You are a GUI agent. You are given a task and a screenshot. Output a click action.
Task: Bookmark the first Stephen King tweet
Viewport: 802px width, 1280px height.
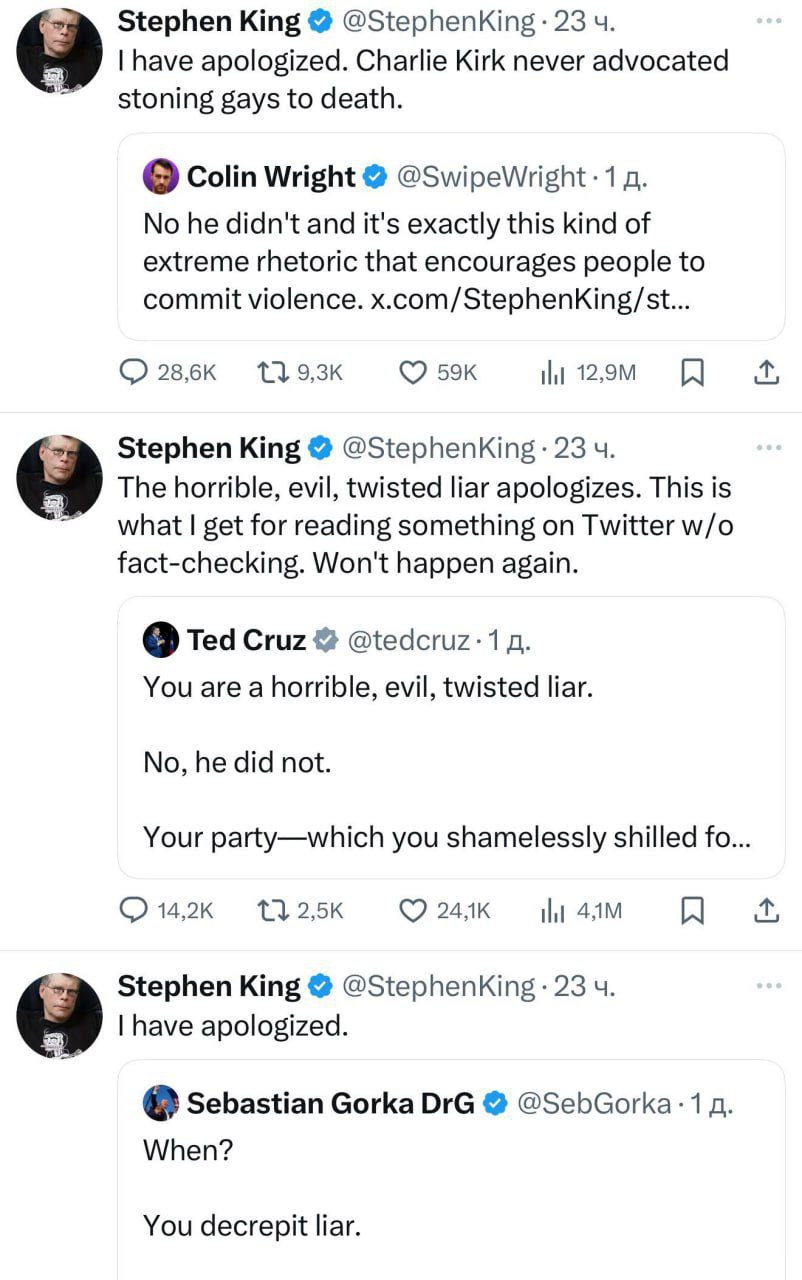point(693,373)
